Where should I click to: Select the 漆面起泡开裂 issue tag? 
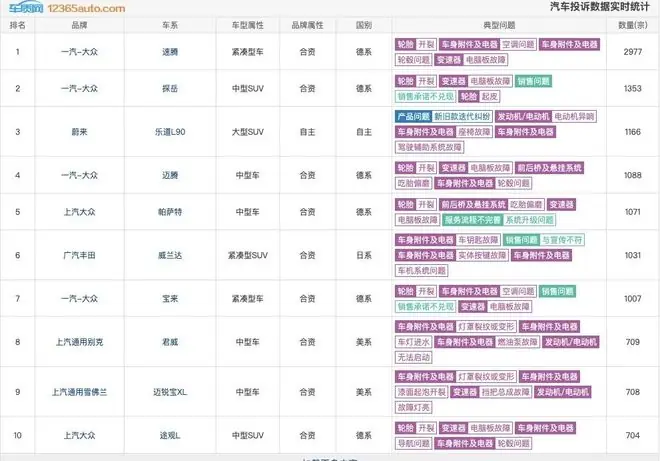pyautogui.click(x=421, y=392)
